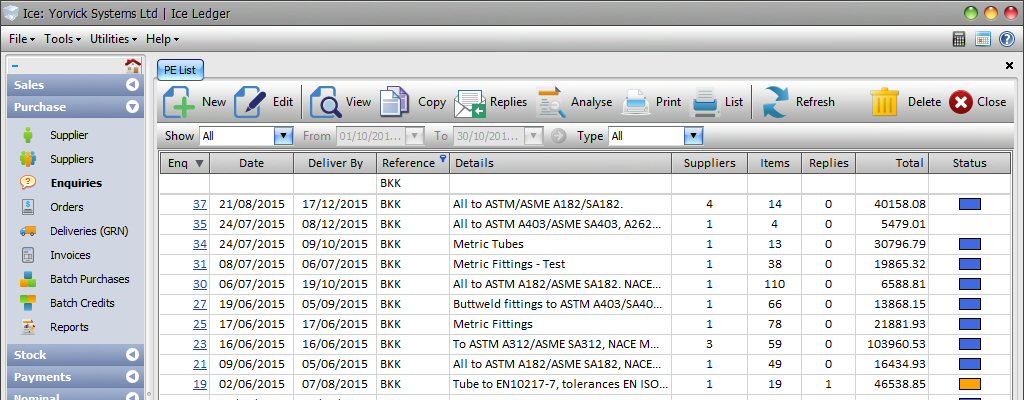Apply date range with grey arrow button

[x=558, y=136]
